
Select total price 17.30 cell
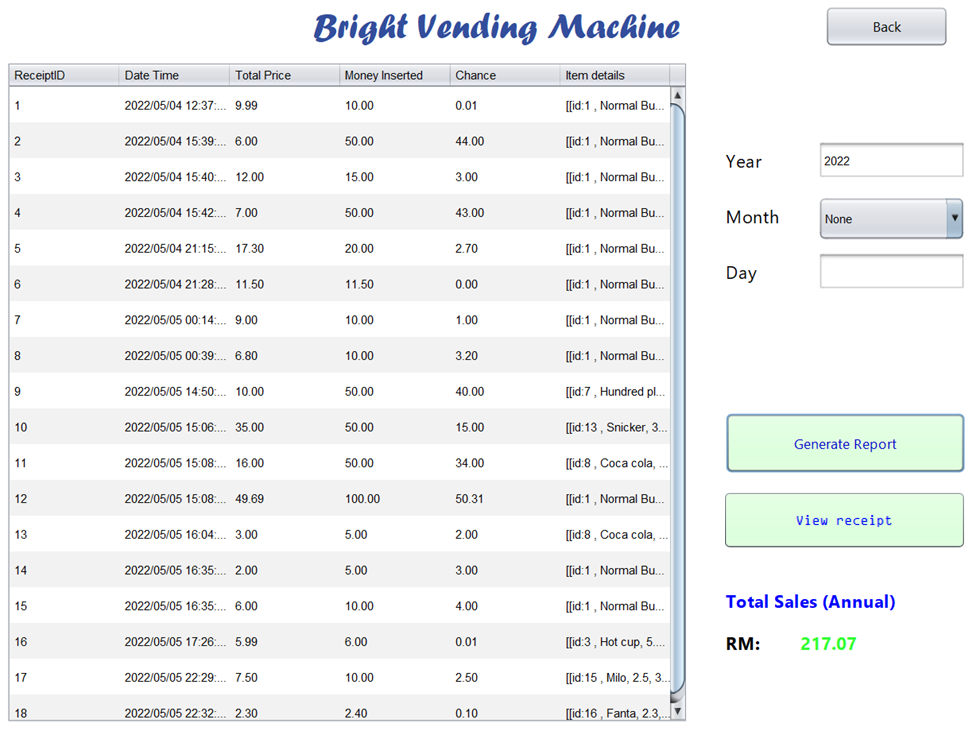click(284, 248)
